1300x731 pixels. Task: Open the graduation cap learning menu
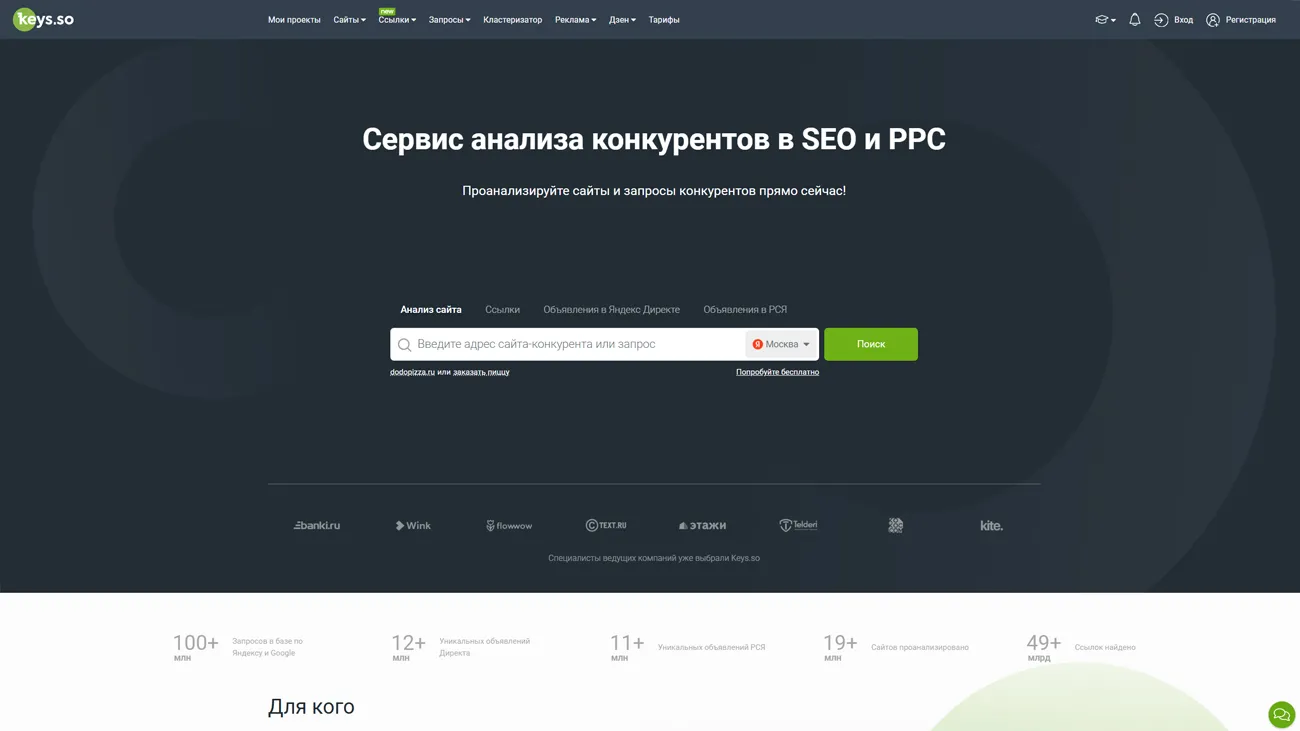tap(1105, 20)
